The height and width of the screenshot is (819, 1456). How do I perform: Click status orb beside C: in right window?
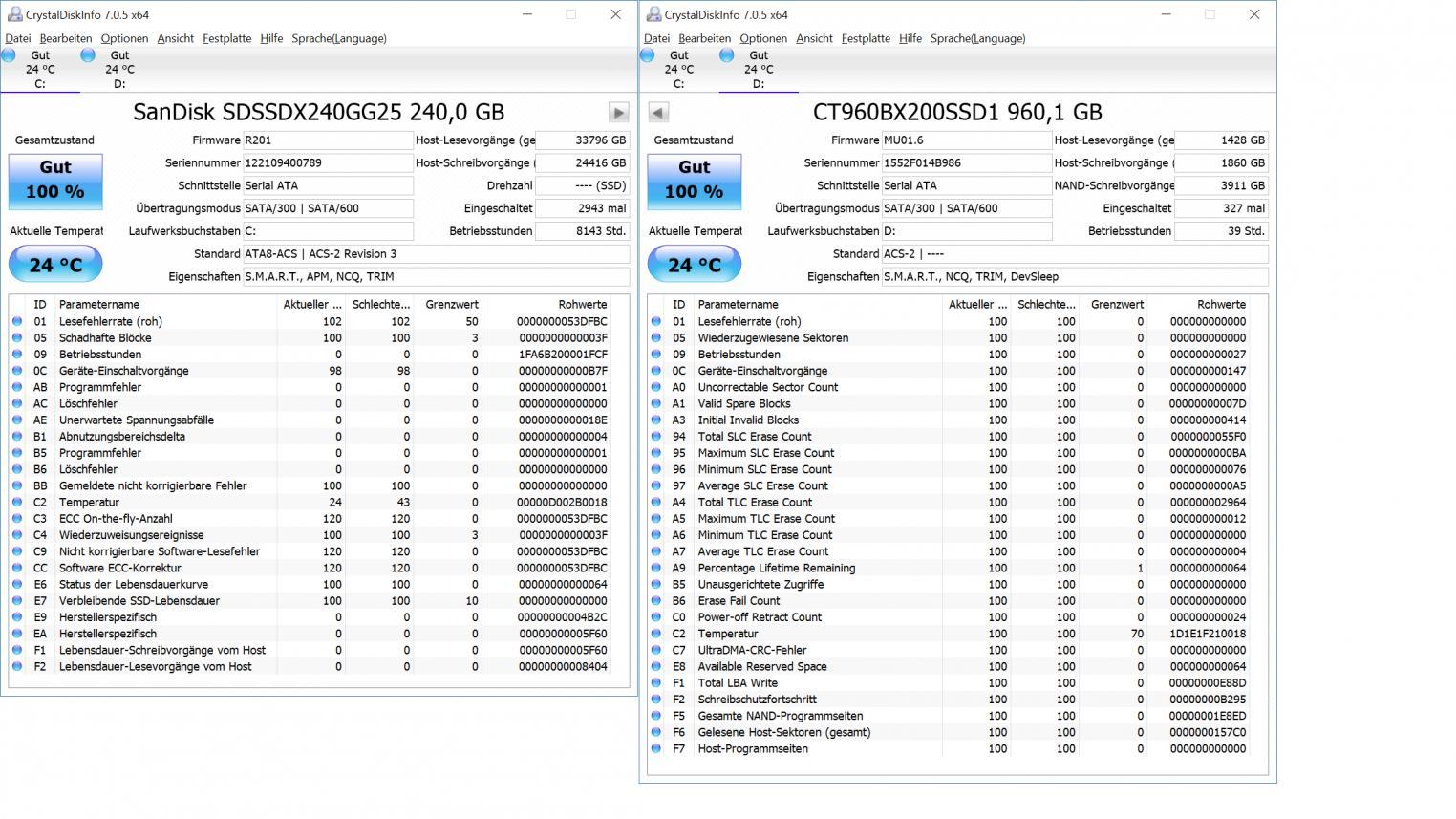pos(647,56)
